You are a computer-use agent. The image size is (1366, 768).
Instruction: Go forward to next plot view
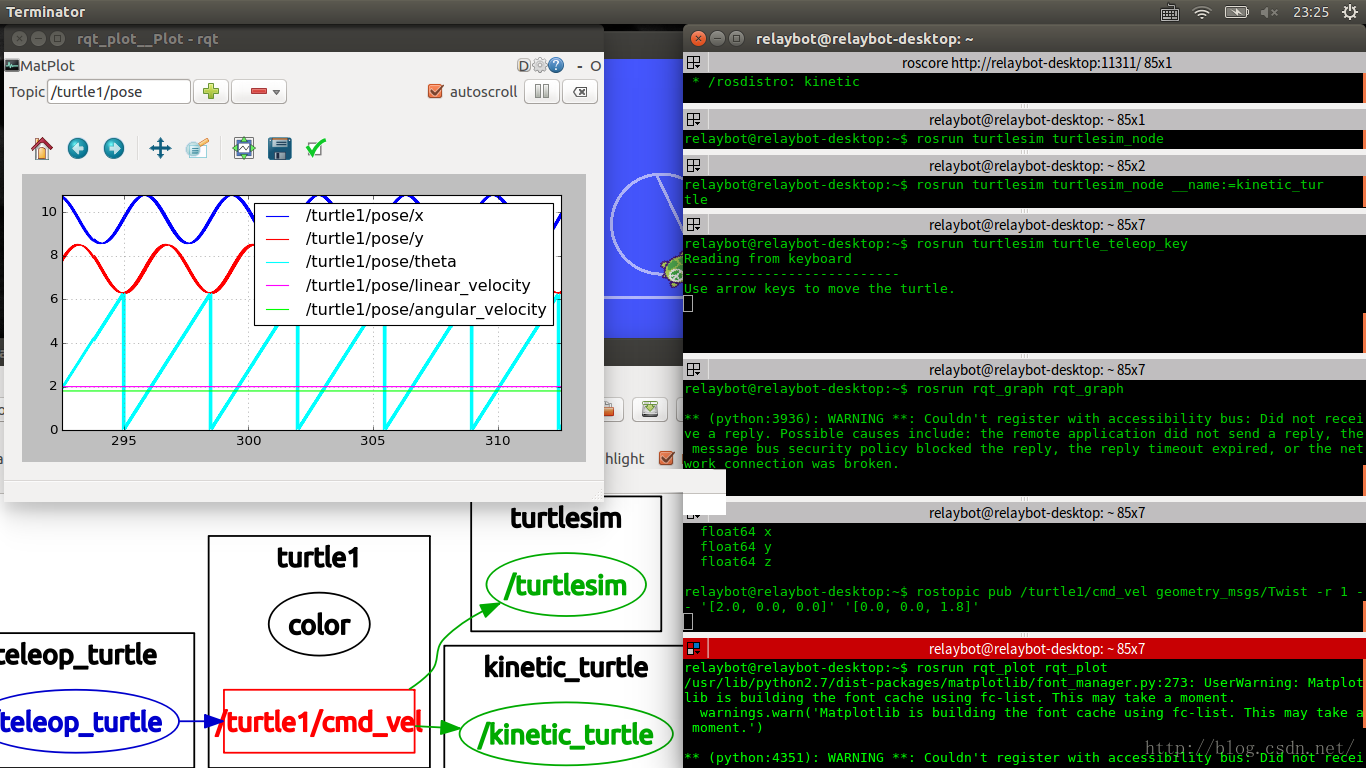tap(114, 149)
